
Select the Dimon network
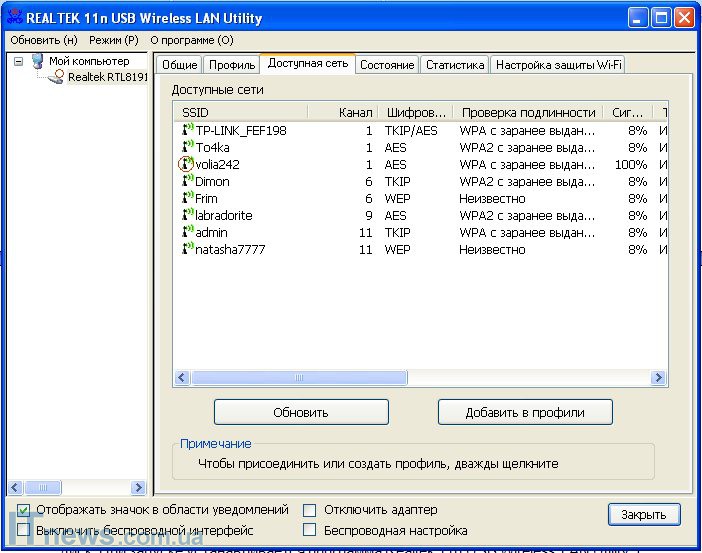(x=420, y=181)
